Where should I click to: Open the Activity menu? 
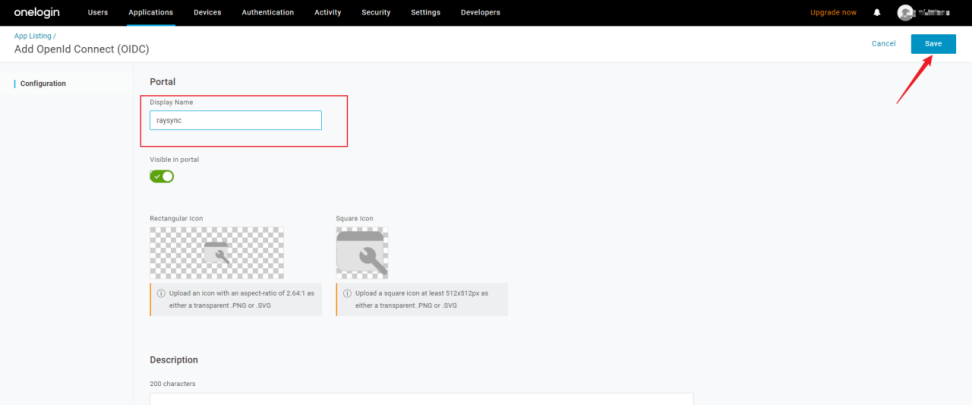click(x=327, y=12)
